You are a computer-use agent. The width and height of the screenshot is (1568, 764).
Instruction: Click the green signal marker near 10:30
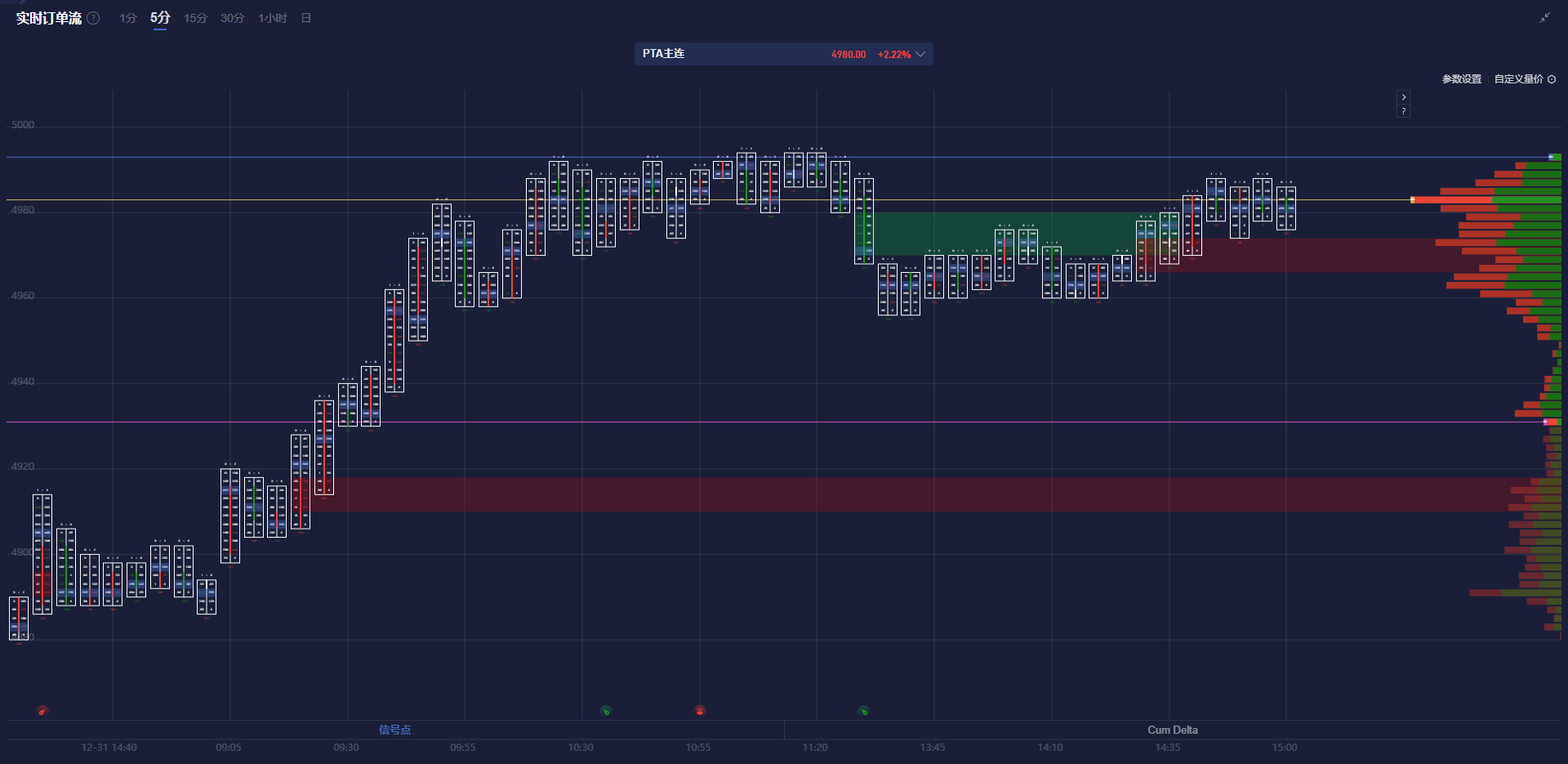tap(605, 711)
